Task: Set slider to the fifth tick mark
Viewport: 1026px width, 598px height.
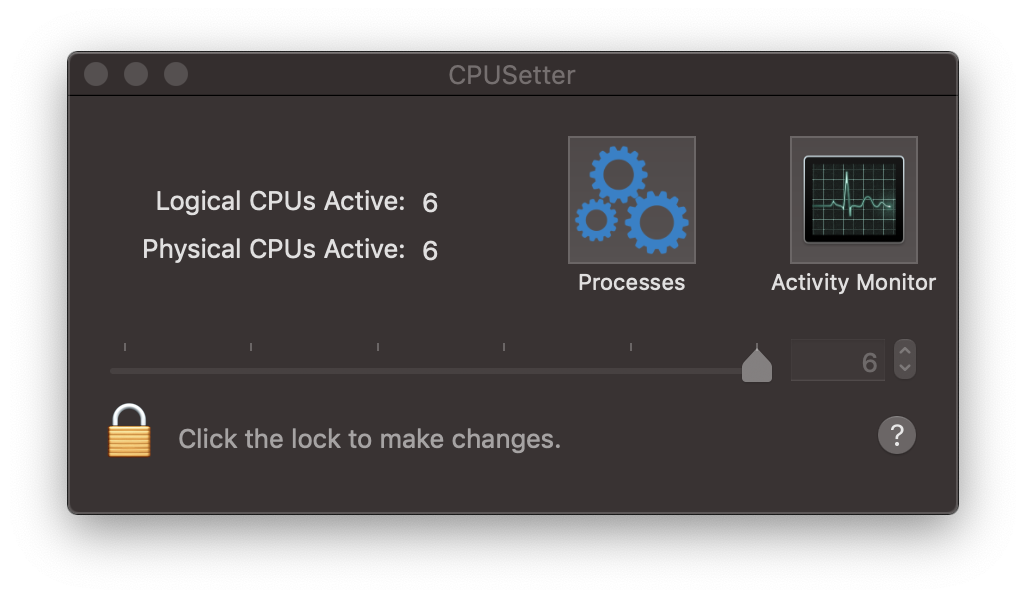Action: [x=631, y=370]
